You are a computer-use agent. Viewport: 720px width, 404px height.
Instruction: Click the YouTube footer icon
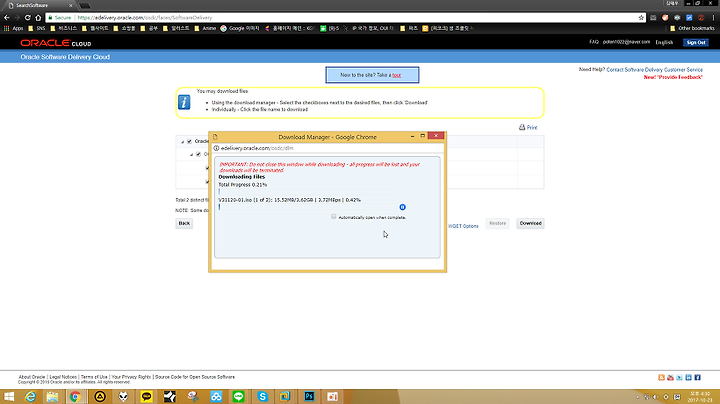click(670, 377)
